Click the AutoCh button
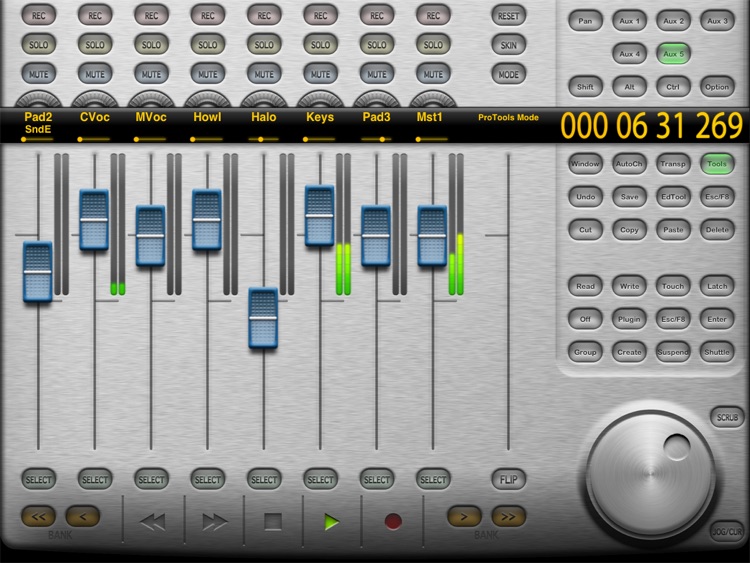 (x=629, y=164)
